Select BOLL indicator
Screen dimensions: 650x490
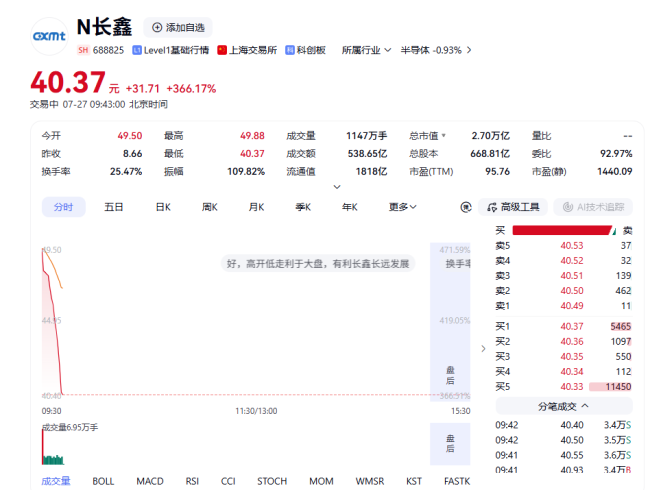click(103, 481)
